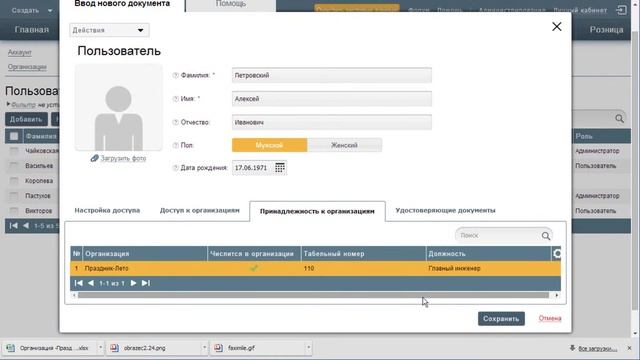Go to first page in background users list
Image resolution: width=640 pixels, height=360 pixels.
pos(13,226)
